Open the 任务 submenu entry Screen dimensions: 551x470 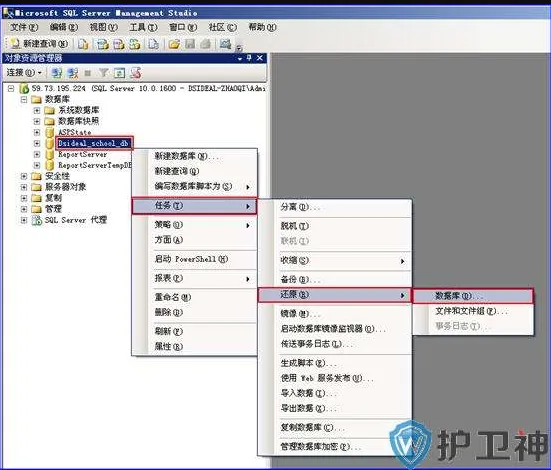click(194, 206)
